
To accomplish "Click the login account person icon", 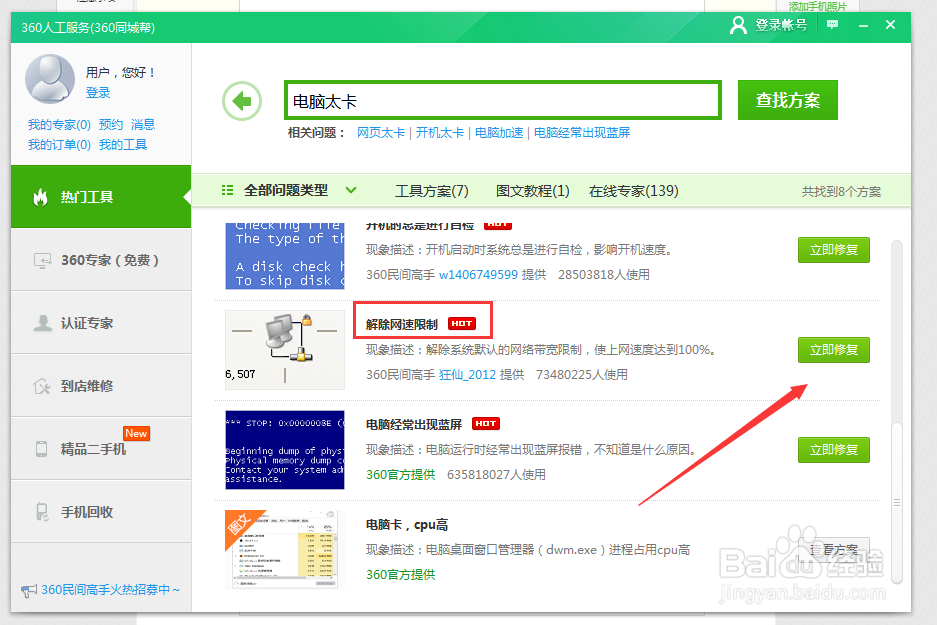I will click(739, 25).
